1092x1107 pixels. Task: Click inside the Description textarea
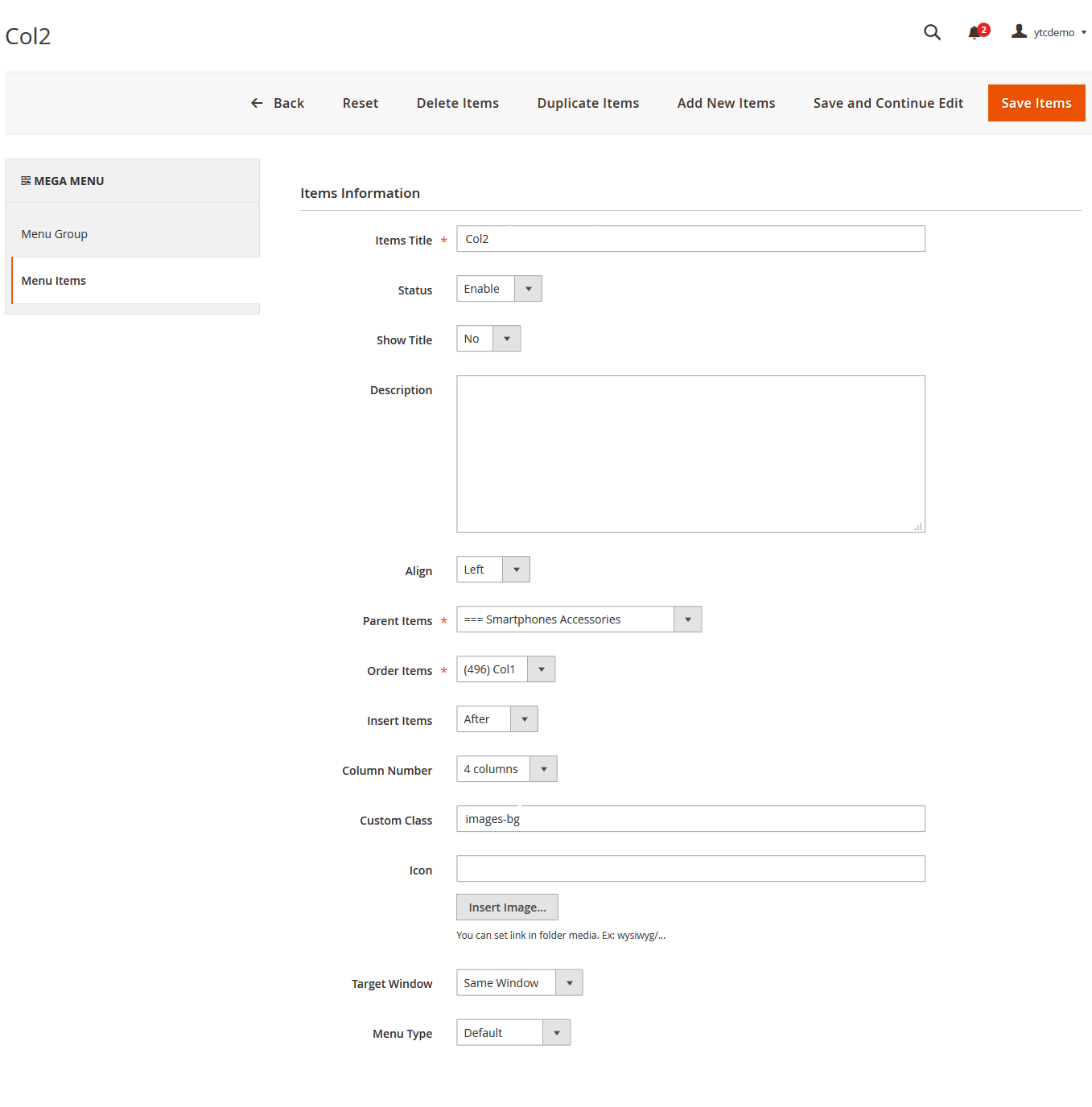coord(690,454)
